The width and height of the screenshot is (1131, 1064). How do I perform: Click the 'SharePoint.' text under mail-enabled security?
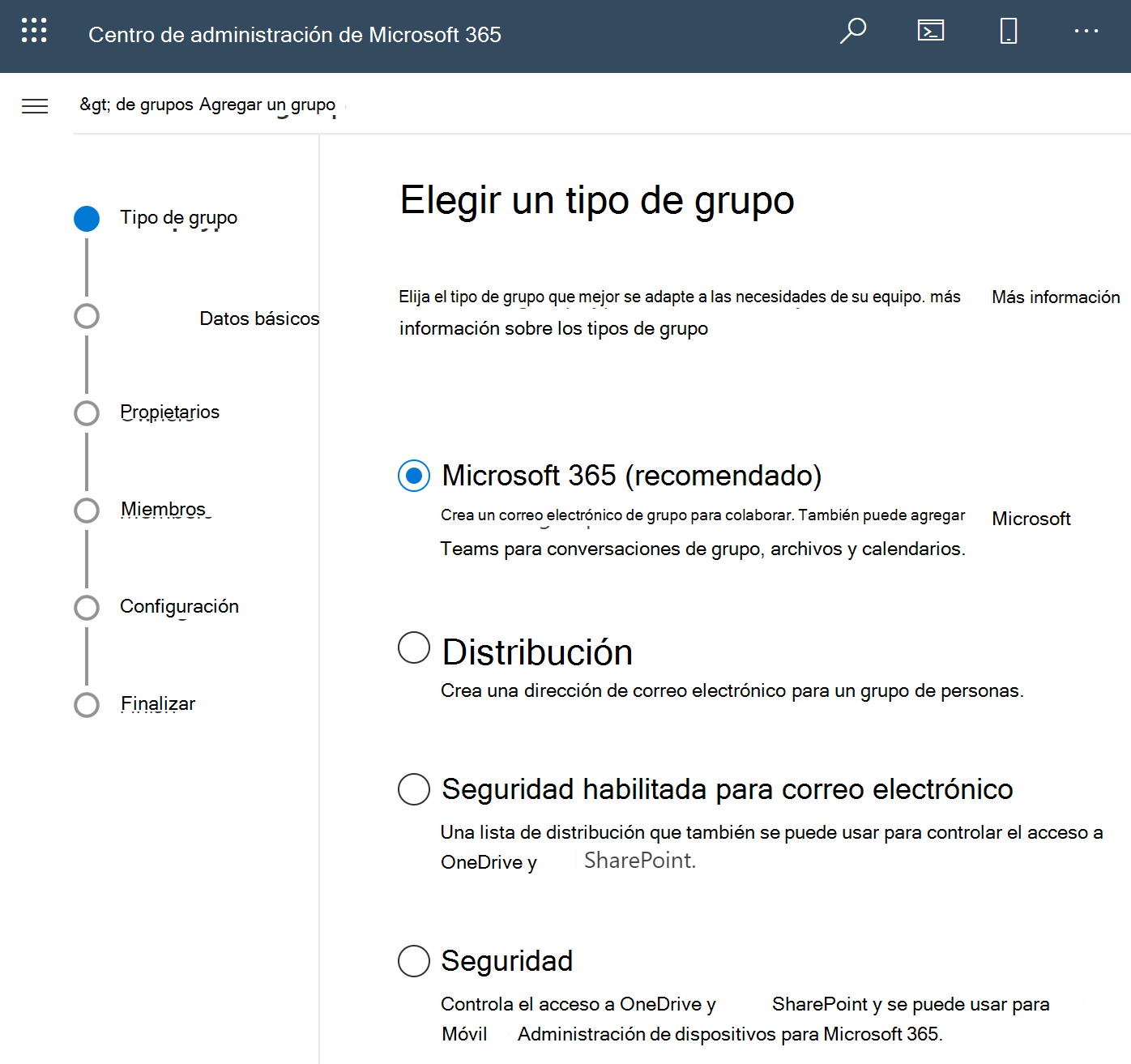tap(640, 861)
